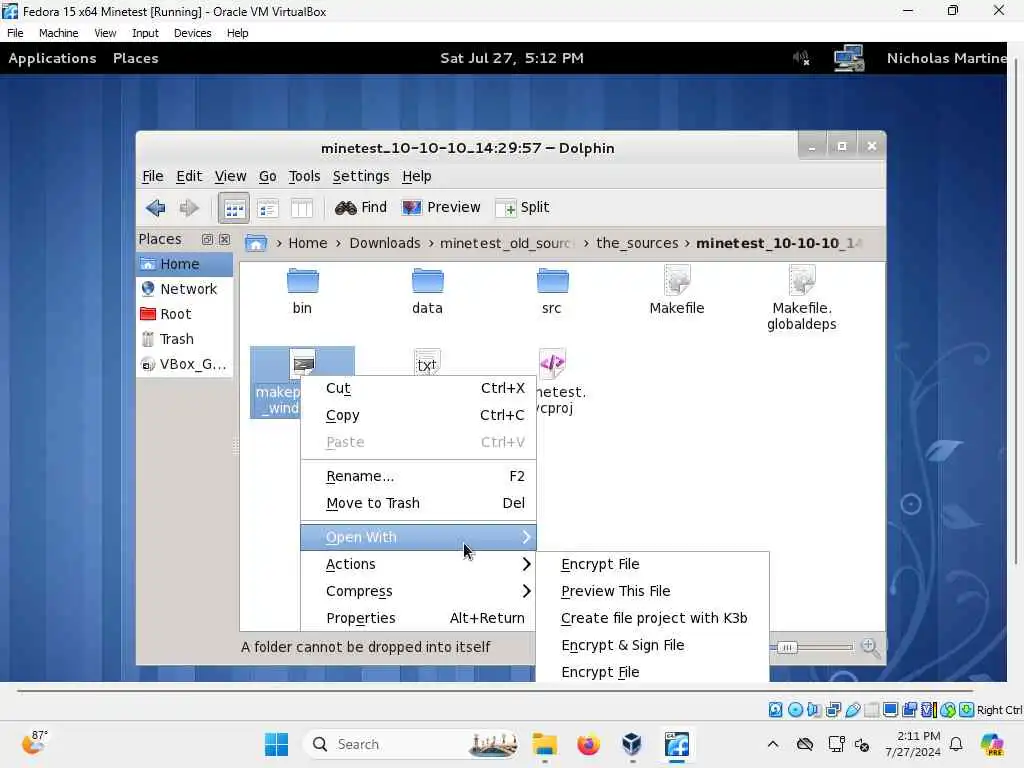Navigate to the_sources in the breadcrumb

(x=637, y=243)
